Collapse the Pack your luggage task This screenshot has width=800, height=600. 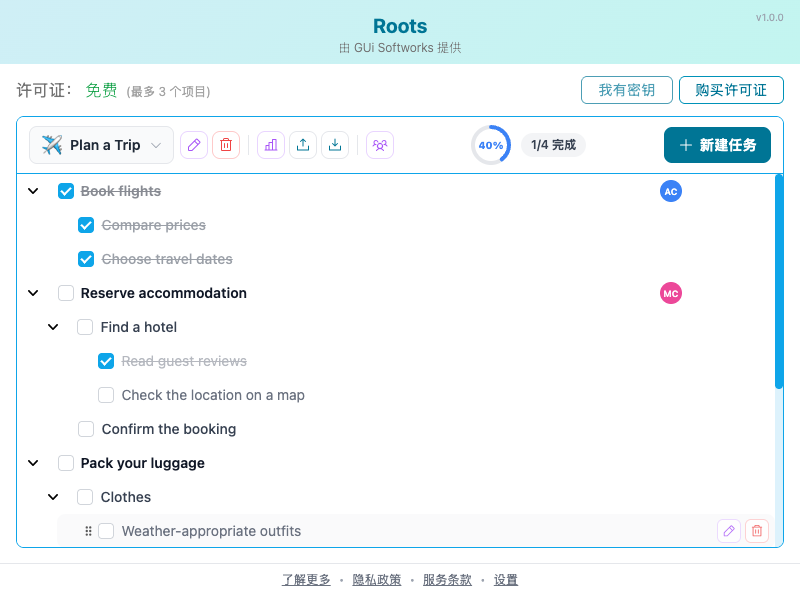(x=33, y=463)
